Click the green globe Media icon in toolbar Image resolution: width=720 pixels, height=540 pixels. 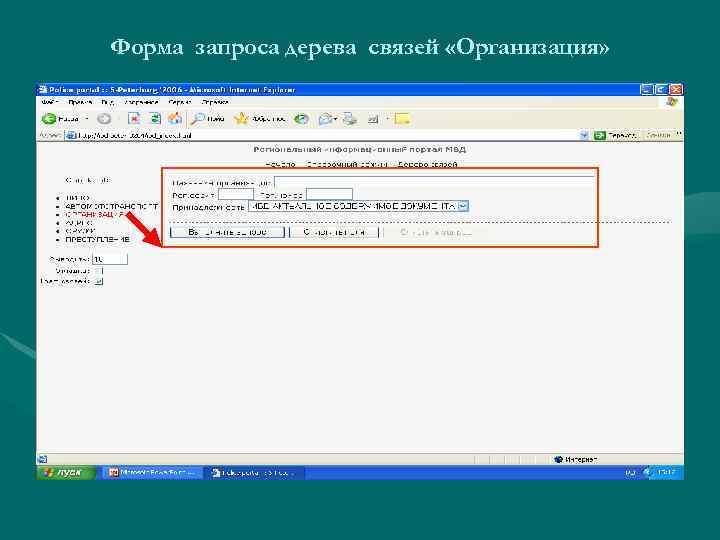point(301,119)
